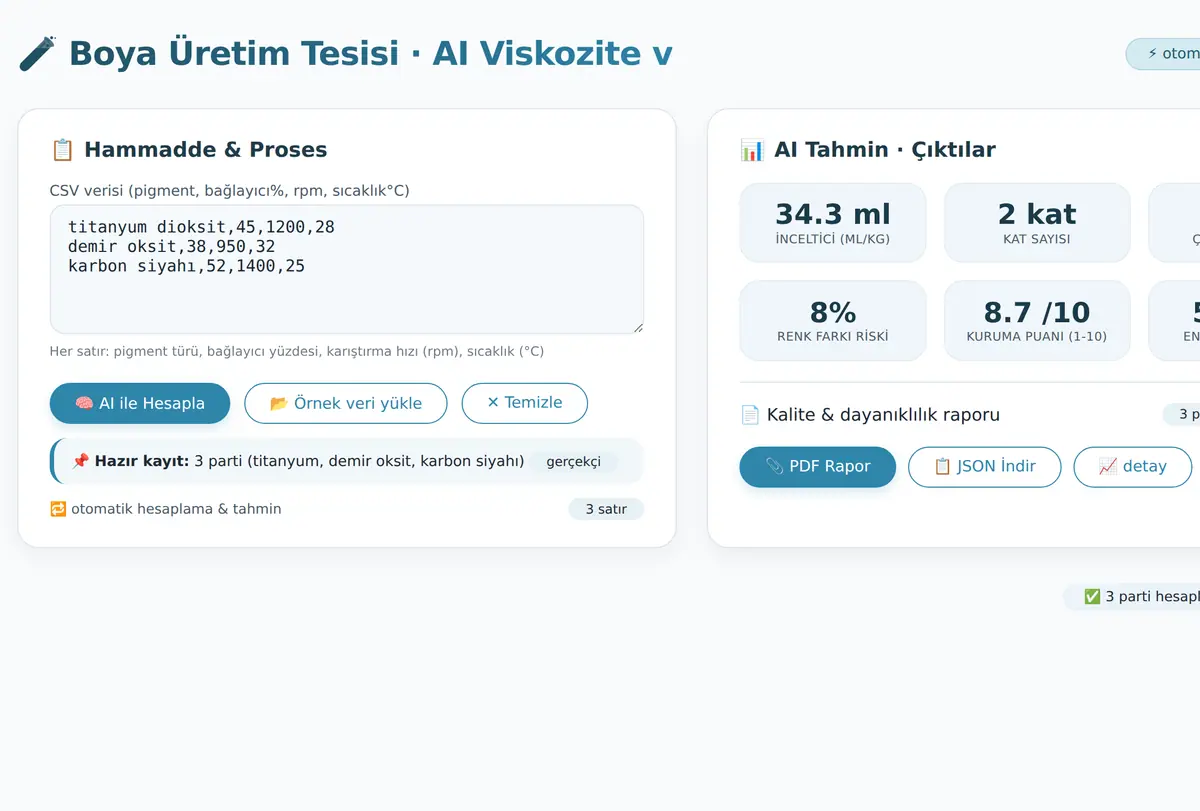1200x811 pixels.
Task: Click the 3 parti hesapl status pill
Action: [1131, 596]
